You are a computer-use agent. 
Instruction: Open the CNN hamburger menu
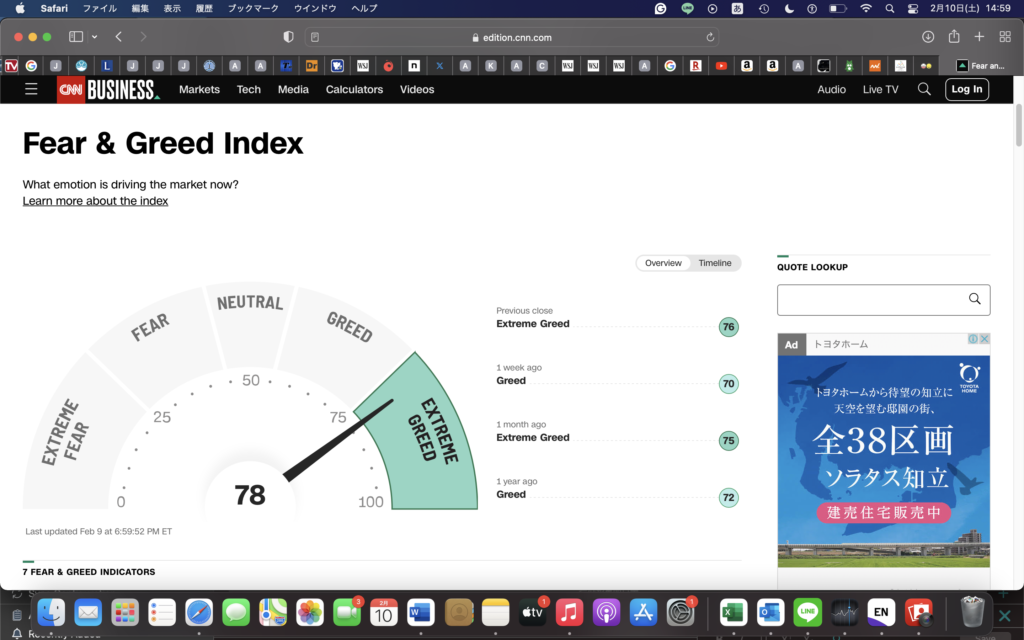pos(32,89)
